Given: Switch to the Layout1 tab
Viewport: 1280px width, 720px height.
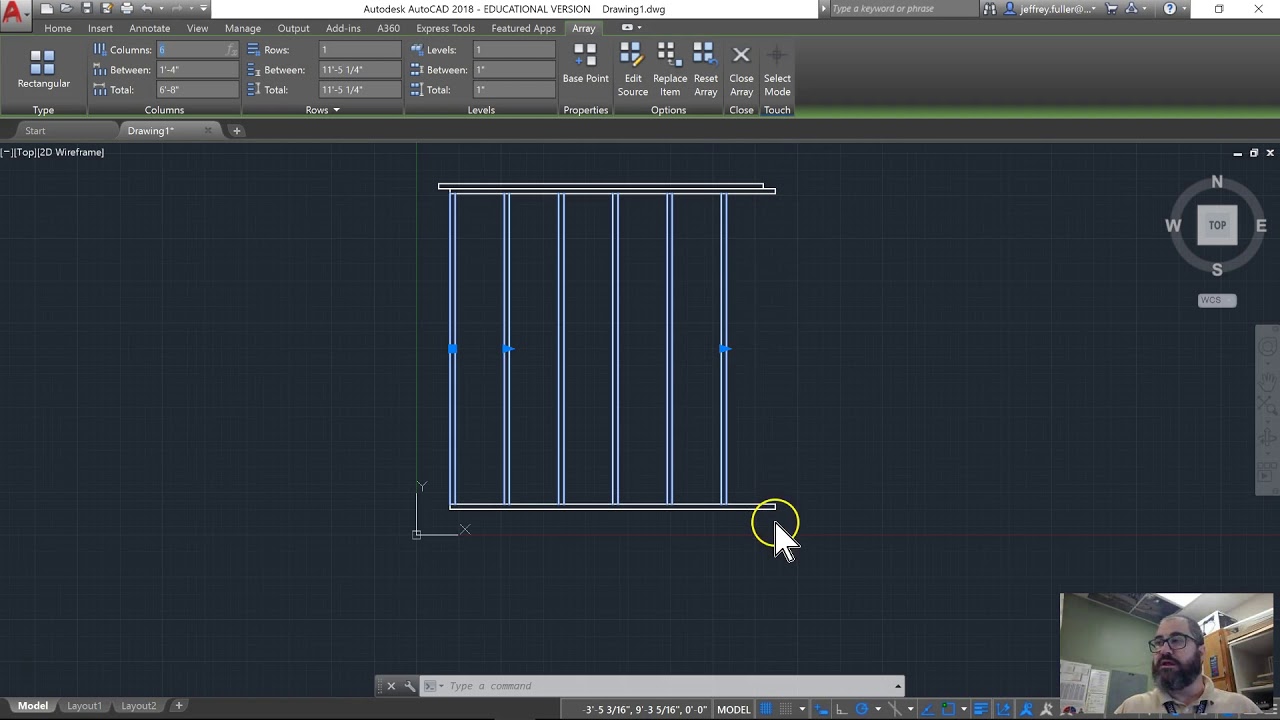Looking at the screenshot, I should [x=84, y=706].
